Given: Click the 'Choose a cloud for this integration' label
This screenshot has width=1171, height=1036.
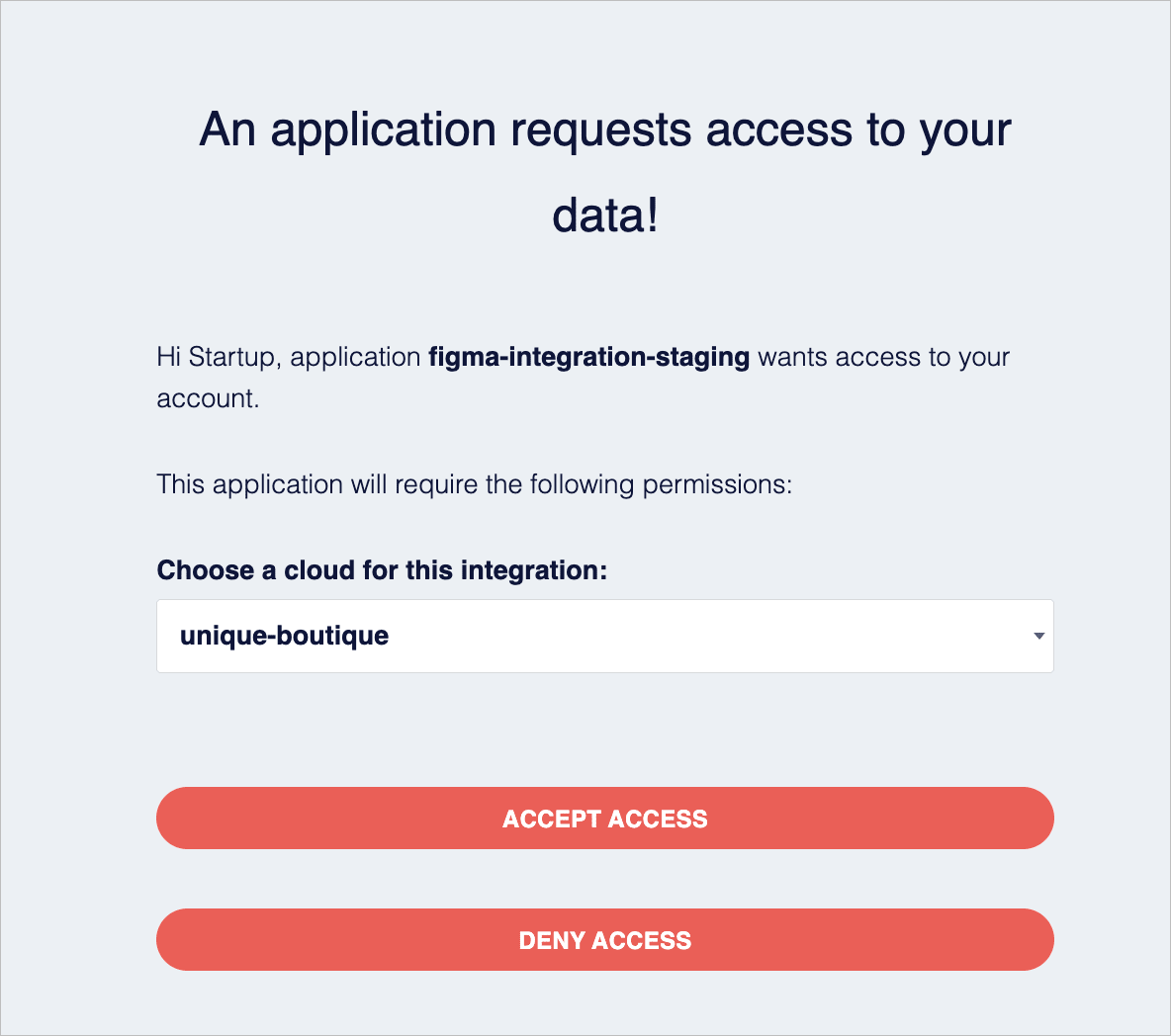Looking at the screenshot, I should coord(382,570).
